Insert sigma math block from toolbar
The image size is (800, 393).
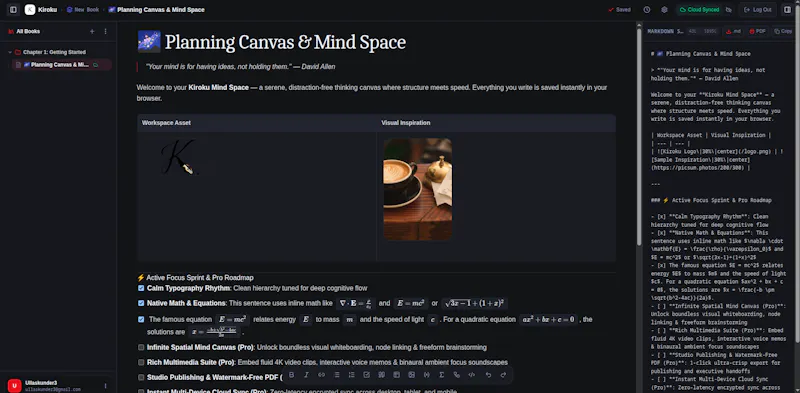pyautogui.click(x=441, y=375)
